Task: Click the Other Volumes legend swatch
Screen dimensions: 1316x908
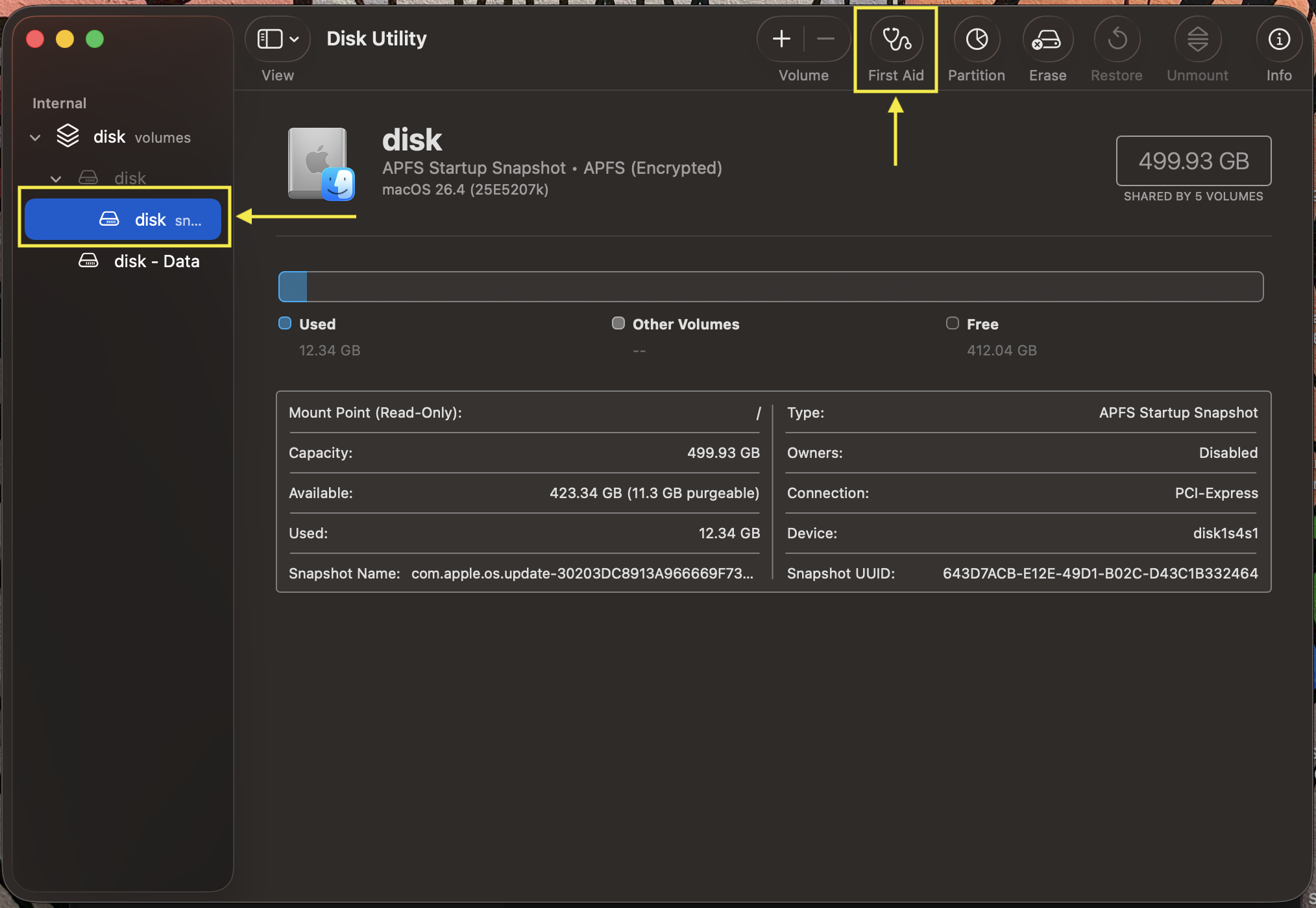Action: [618, 324]
